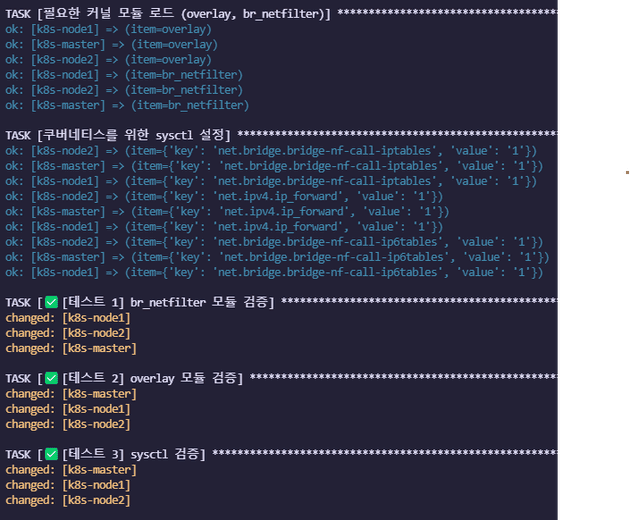The width and height of the screenshot is (630, 520).
Task: Click the first ok k8s-node1 item=overlay line
Action: (x=108, y=29)
